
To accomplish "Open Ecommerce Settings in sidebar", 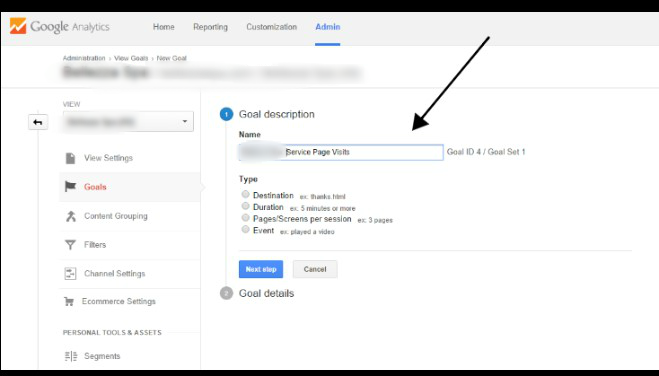I will tap(119, 301).
